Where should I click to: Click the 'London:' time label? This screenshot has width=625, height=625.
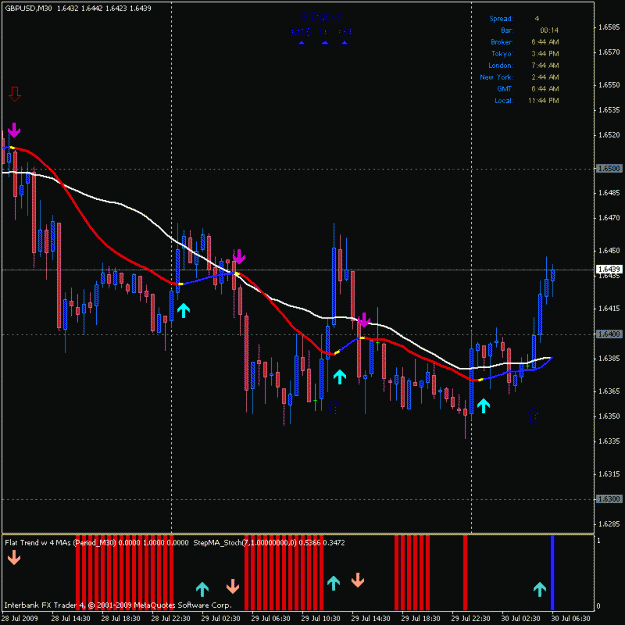pos(501,65)
